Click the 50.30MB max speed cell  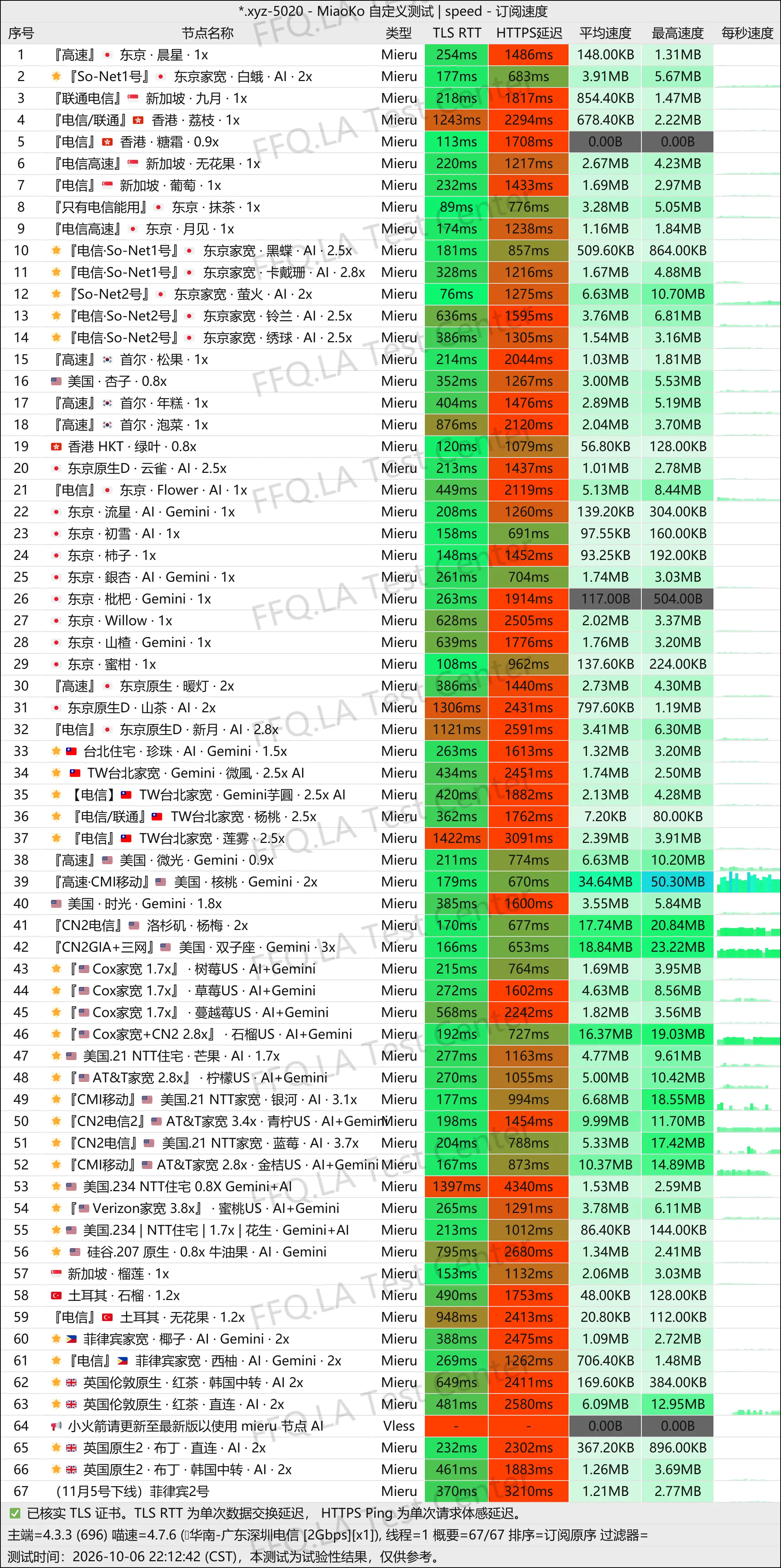[x=677, y=882]
